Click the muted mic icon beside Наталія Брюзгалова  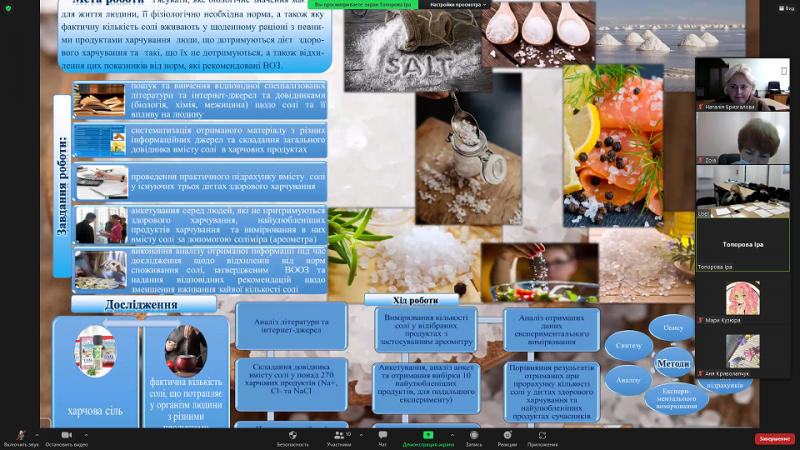(701, 107)
